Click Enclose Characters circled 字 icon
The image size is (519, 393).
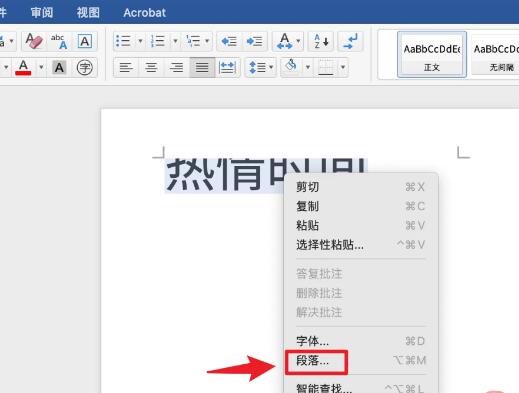coord(85,68)
